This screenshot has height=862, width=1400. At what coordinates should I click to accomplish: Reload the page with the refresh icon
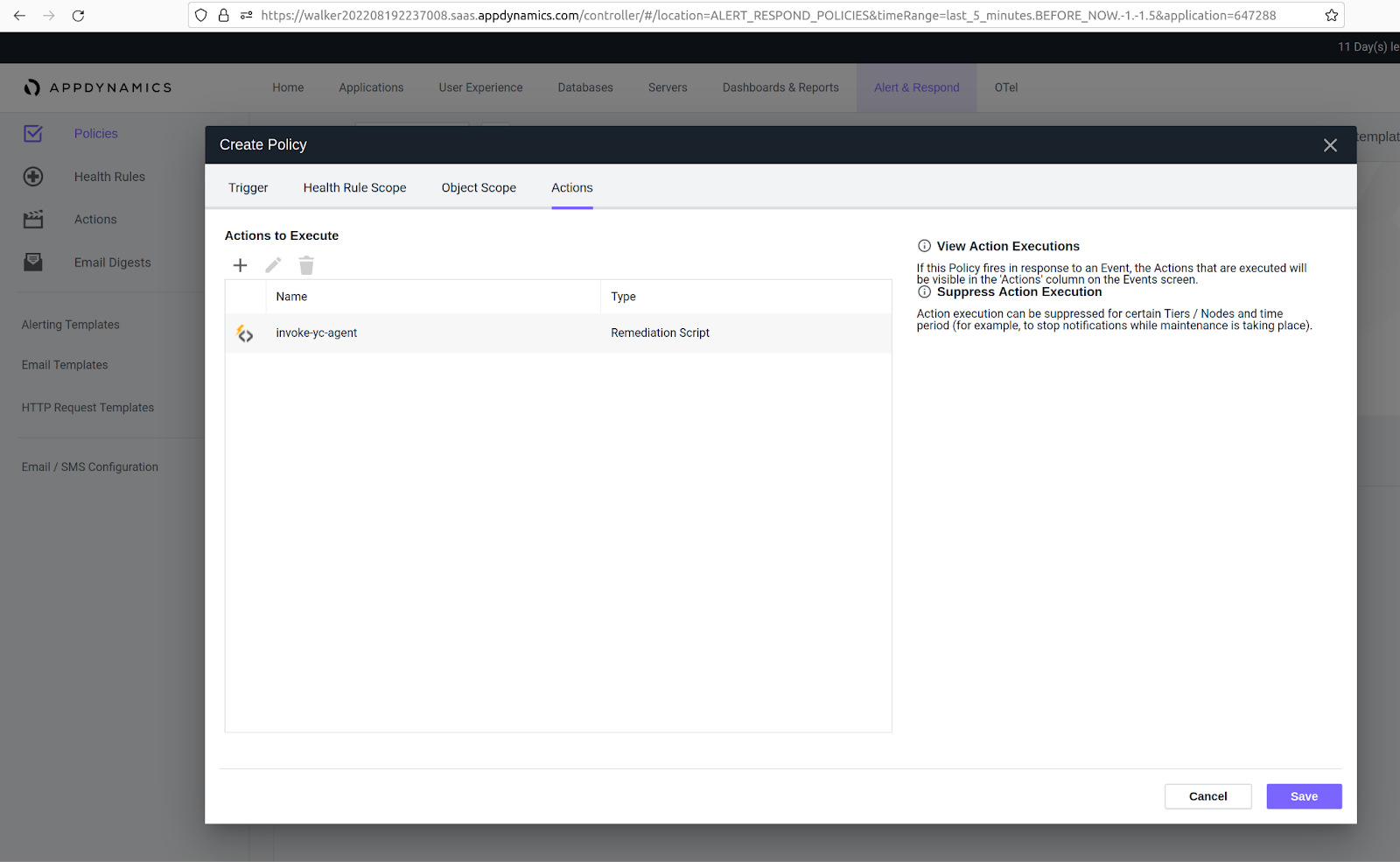(78, 16)
